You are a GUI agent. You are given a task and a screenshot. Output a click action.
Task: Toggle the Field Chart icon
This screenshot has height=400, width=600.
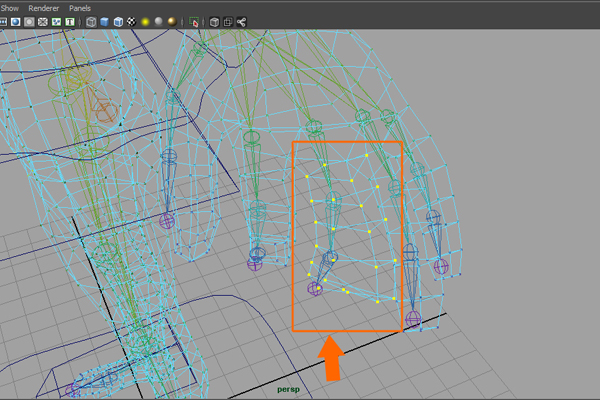[x=42, y=22]
